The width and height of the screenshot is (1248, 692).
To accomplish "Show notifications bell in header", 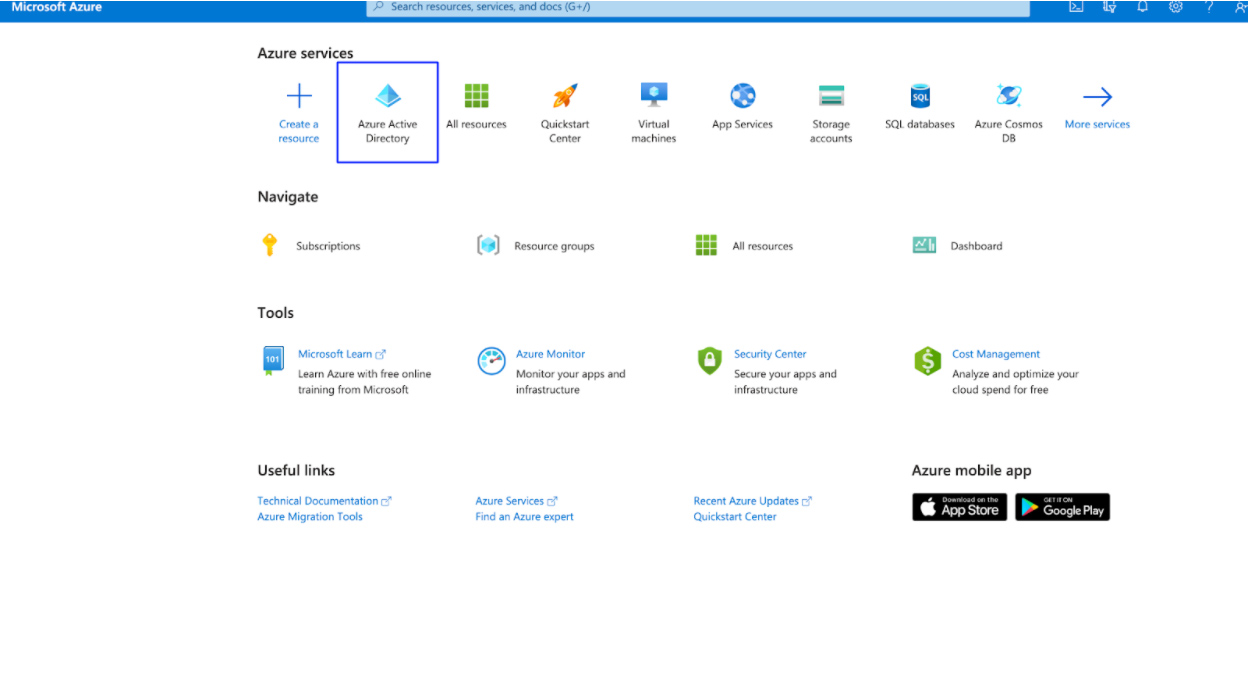I will tap(1142, 7).
